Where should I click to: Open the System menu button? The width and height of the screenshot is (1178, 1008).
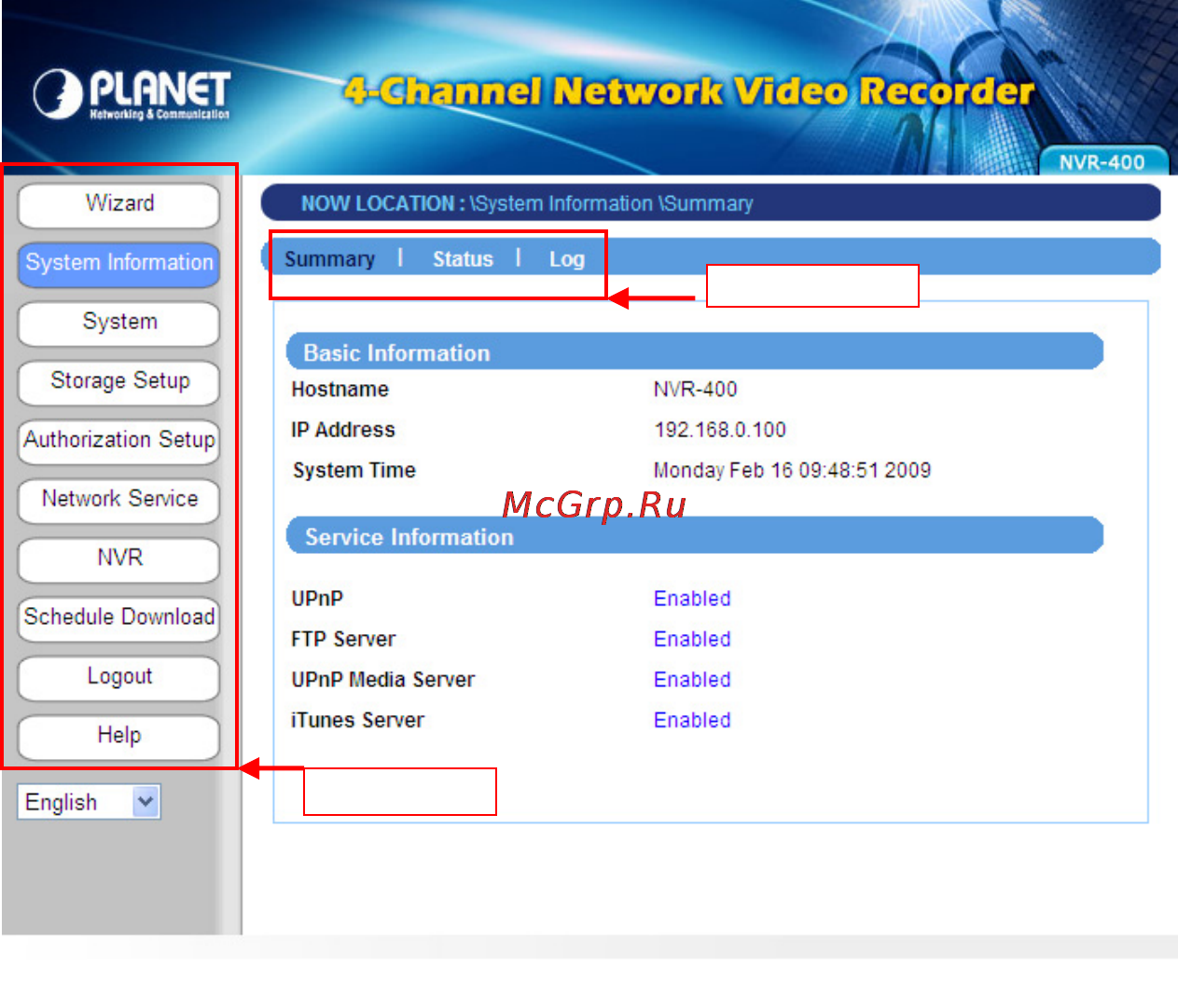119,323
